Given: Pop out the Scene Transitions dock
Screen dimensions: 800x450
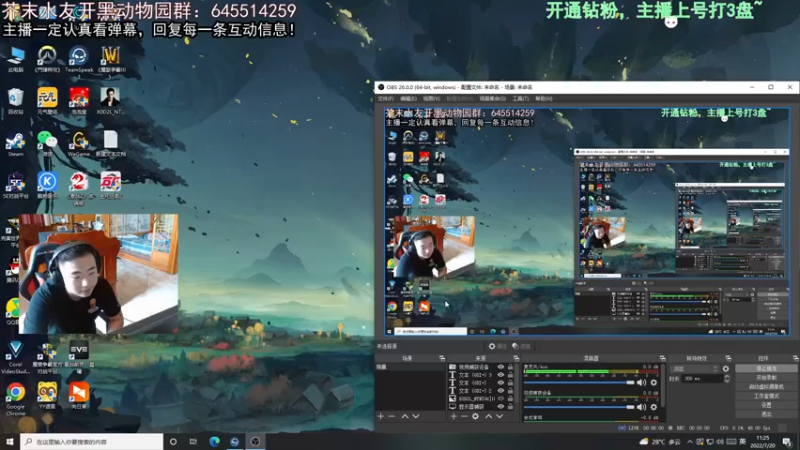Looking at the screenshot, I should click(x=728, y=359).
